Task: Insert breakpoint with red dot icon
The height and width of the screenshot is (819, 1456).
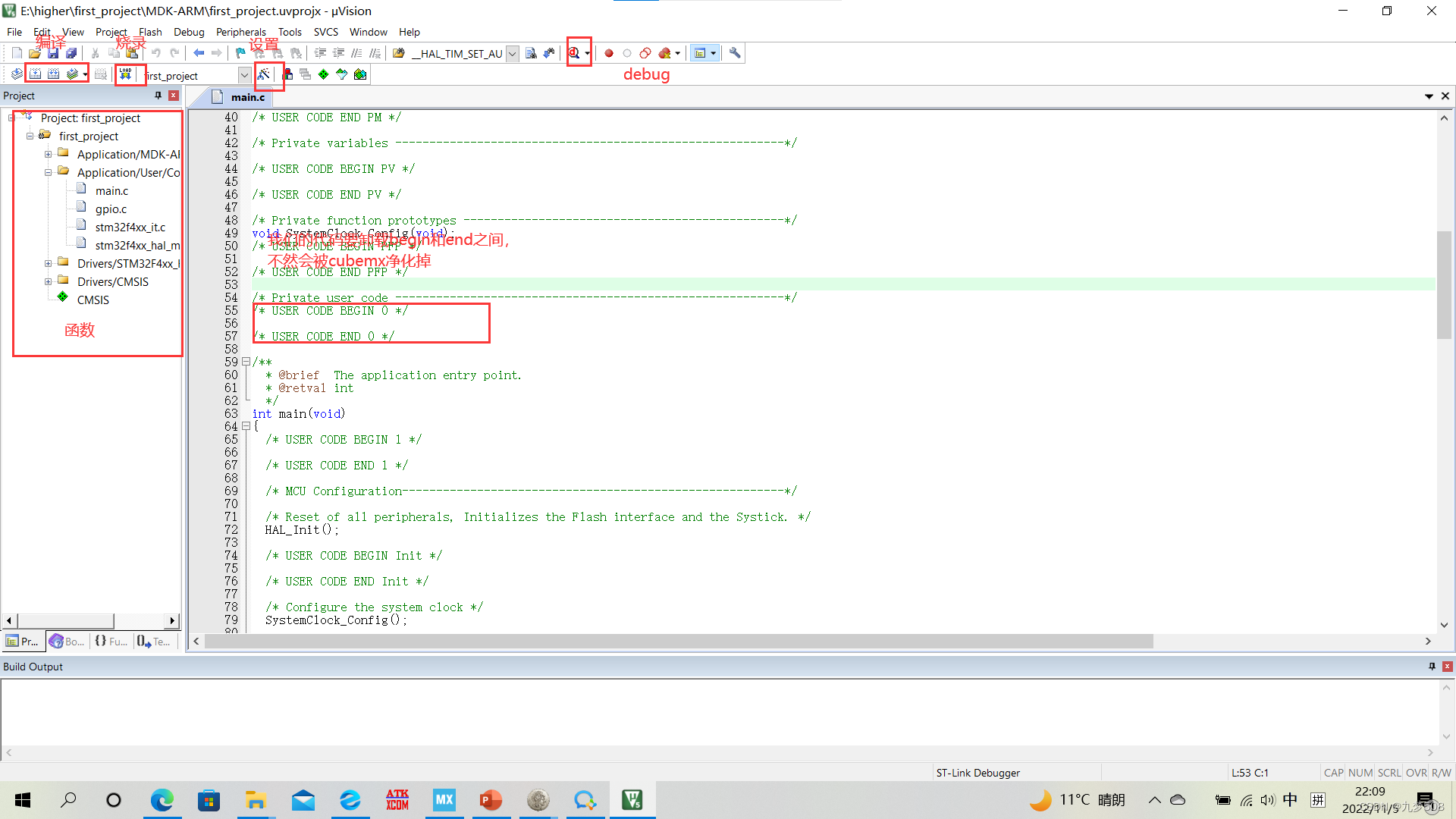Action: (608, 53)
